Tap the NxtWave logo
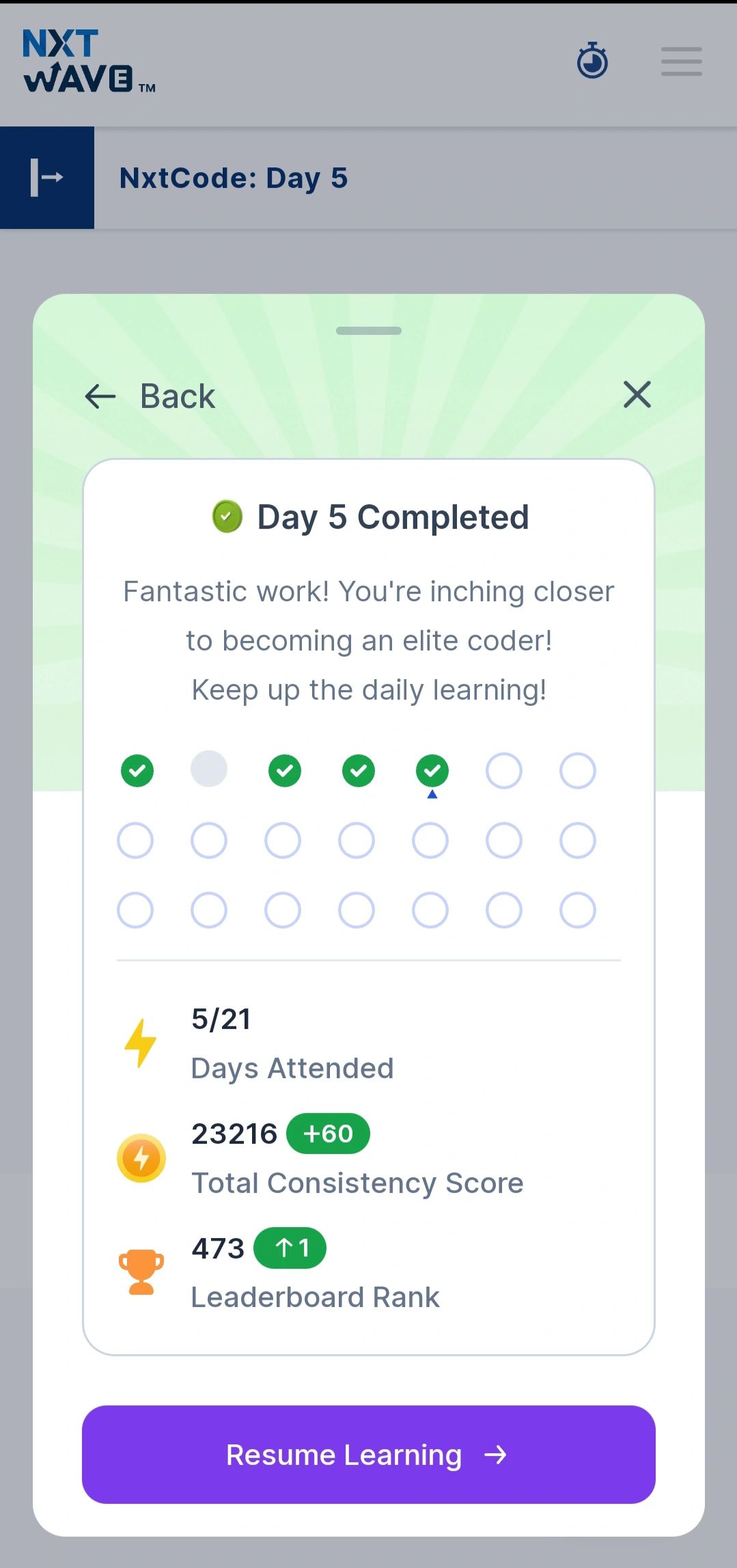This screenshot has height=1568, width=737. [89, 61]
